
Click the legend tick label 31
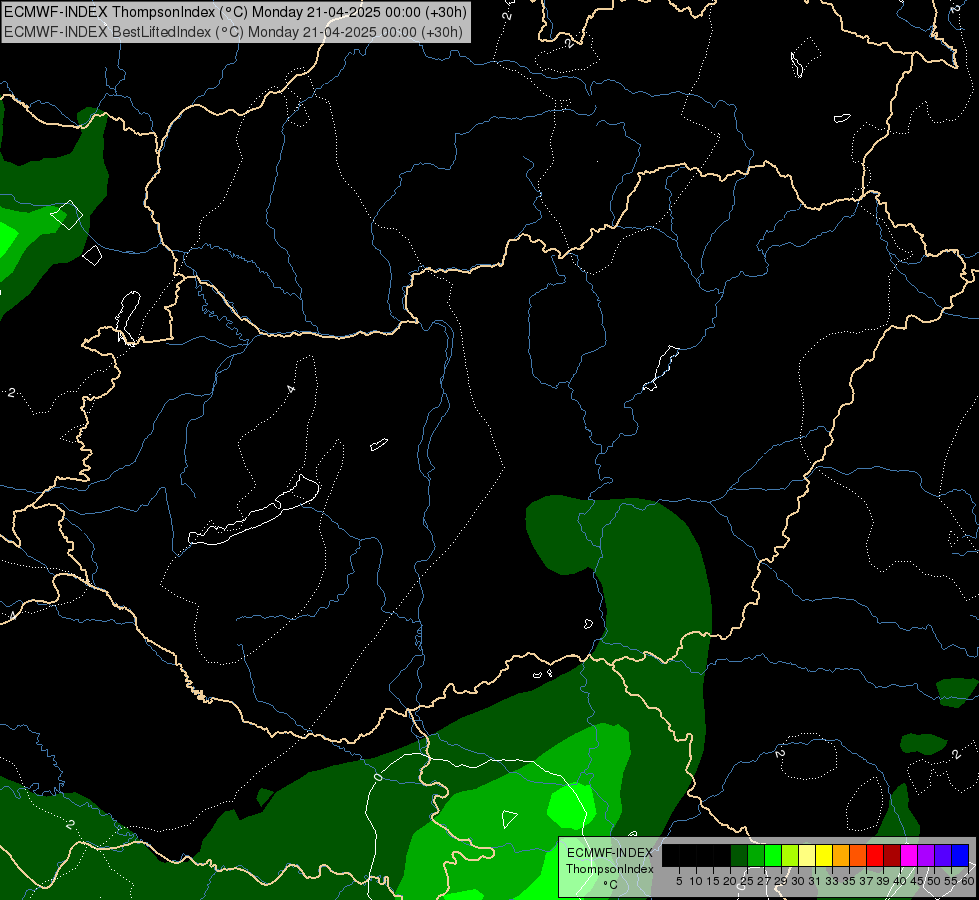[x=815, y=881]
